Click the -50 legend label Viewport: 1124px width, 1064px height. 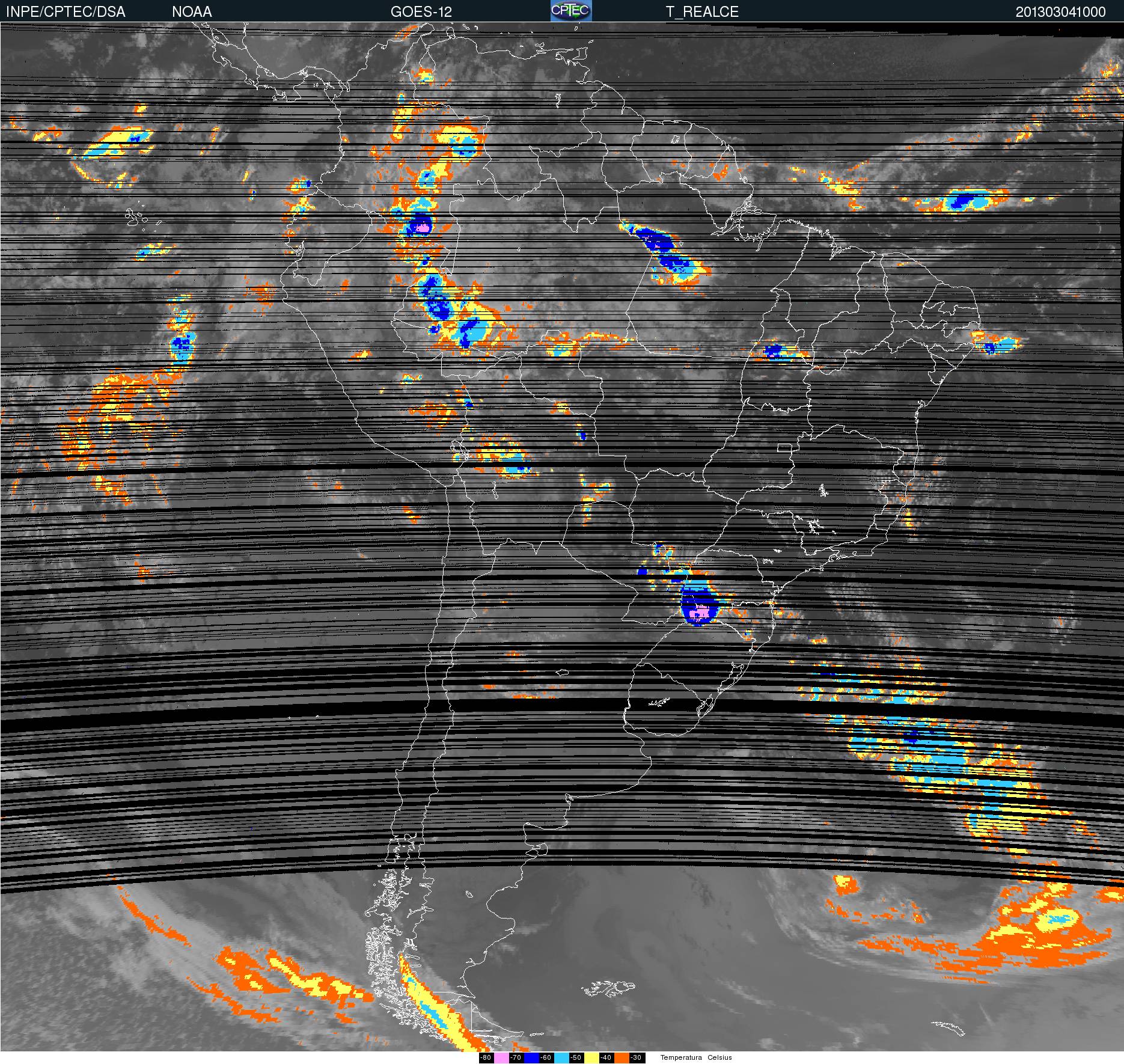(576, 1057)
